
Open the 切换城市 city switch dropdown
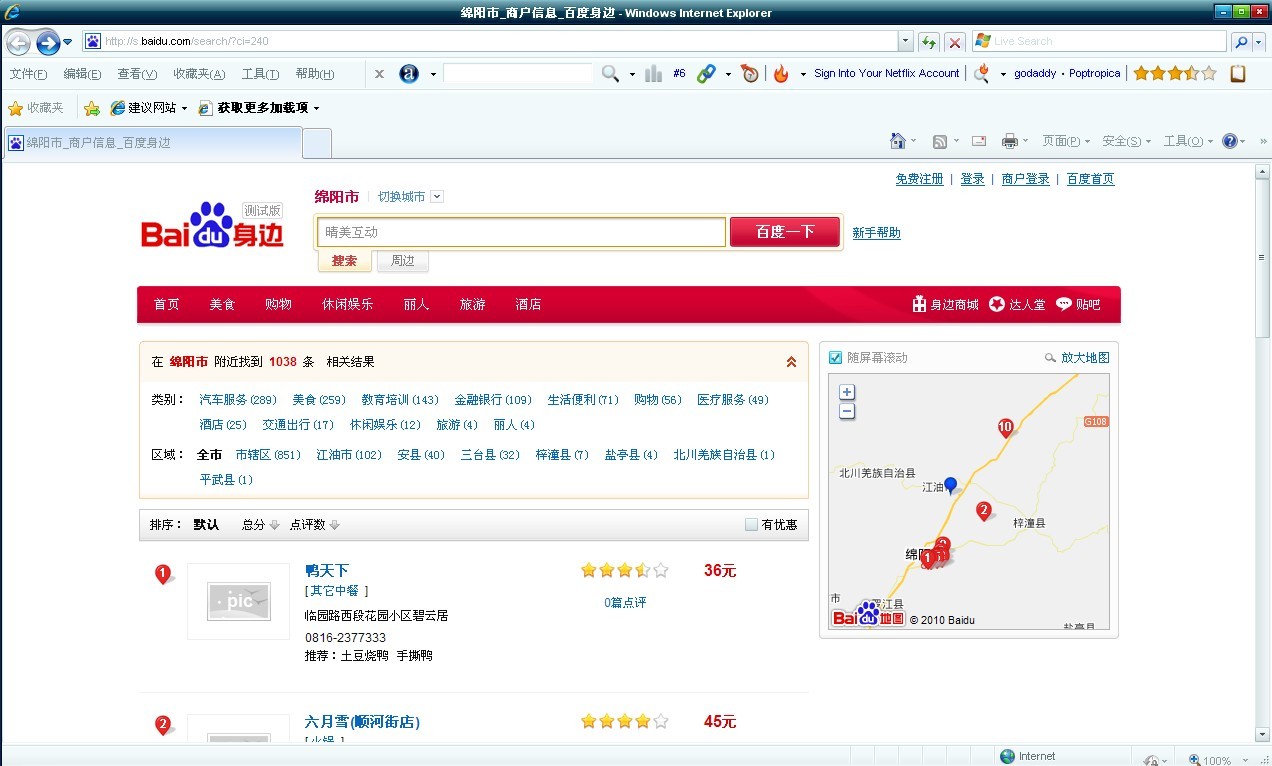437,197
